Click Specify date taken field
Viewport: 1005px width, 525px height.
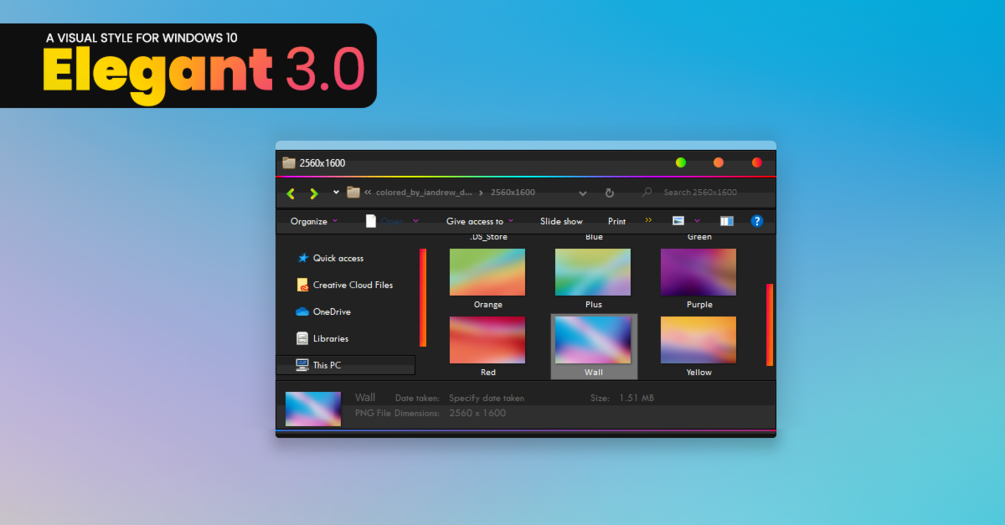click(x=486, y=398)
